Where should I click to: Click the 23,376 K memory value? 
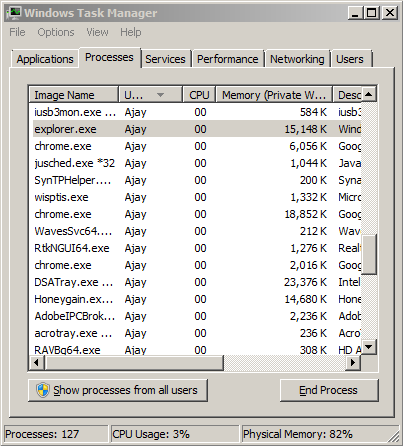306,282
